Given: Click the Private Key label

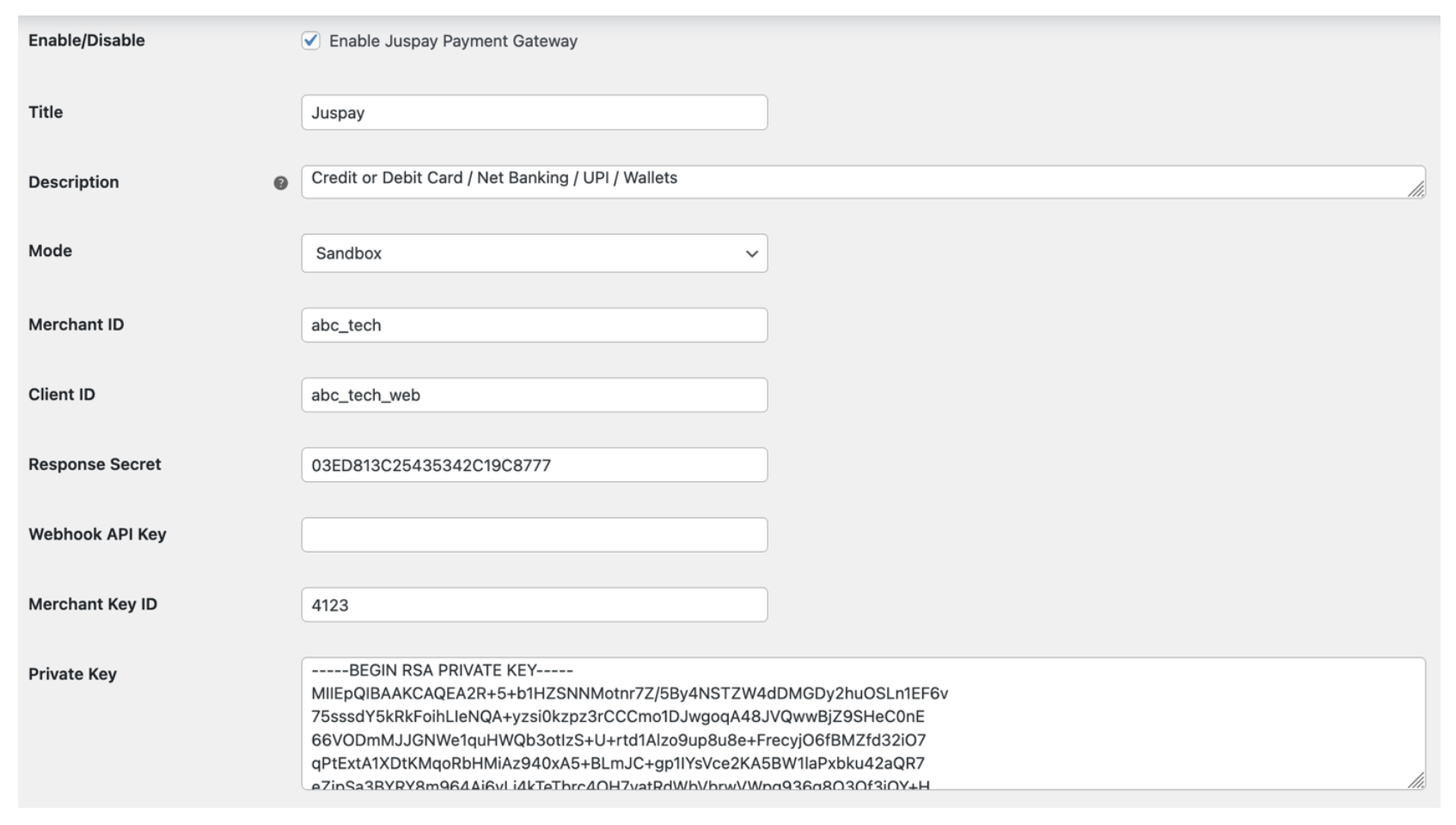Looking at the screenshot, I should (72, 674).
